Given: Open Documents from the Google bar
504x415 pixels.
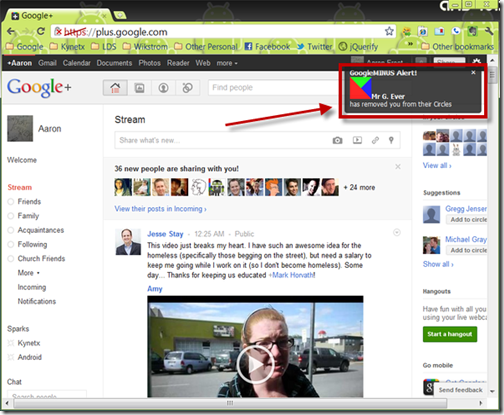Looking at the screenshot, I should click(x=114, y=63).
